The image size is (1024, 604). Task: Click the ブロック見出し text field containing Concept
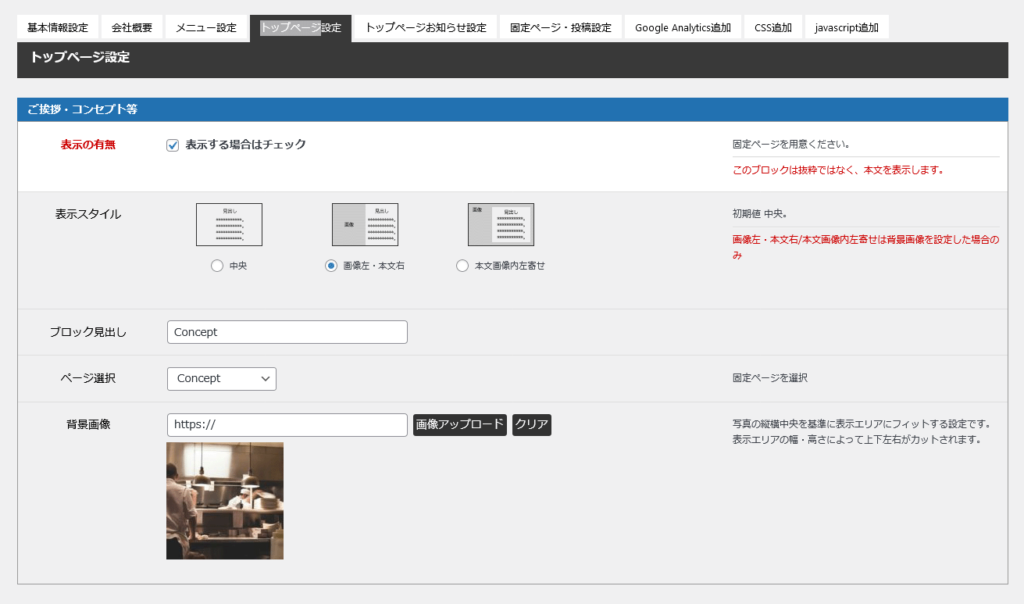point(287,332)
